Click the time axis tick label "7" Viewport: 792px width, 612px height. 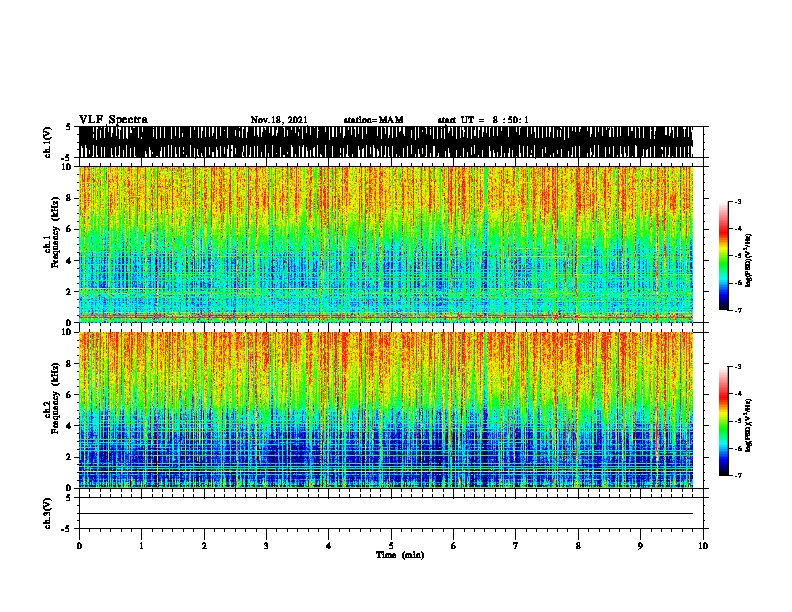[x=516, y=546]
